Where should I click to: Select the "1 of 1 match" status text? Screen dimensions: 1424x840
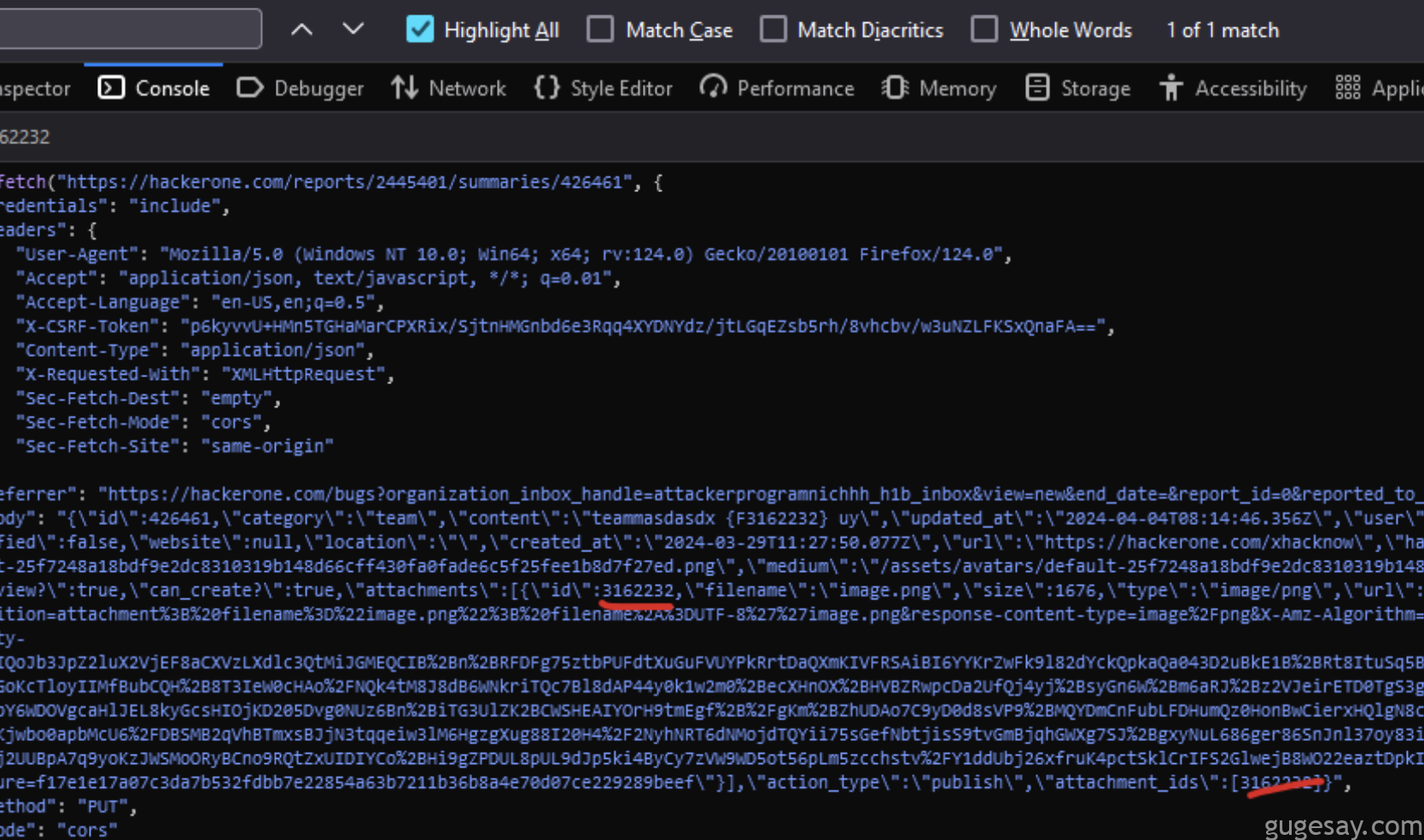tap(1223, 31)
